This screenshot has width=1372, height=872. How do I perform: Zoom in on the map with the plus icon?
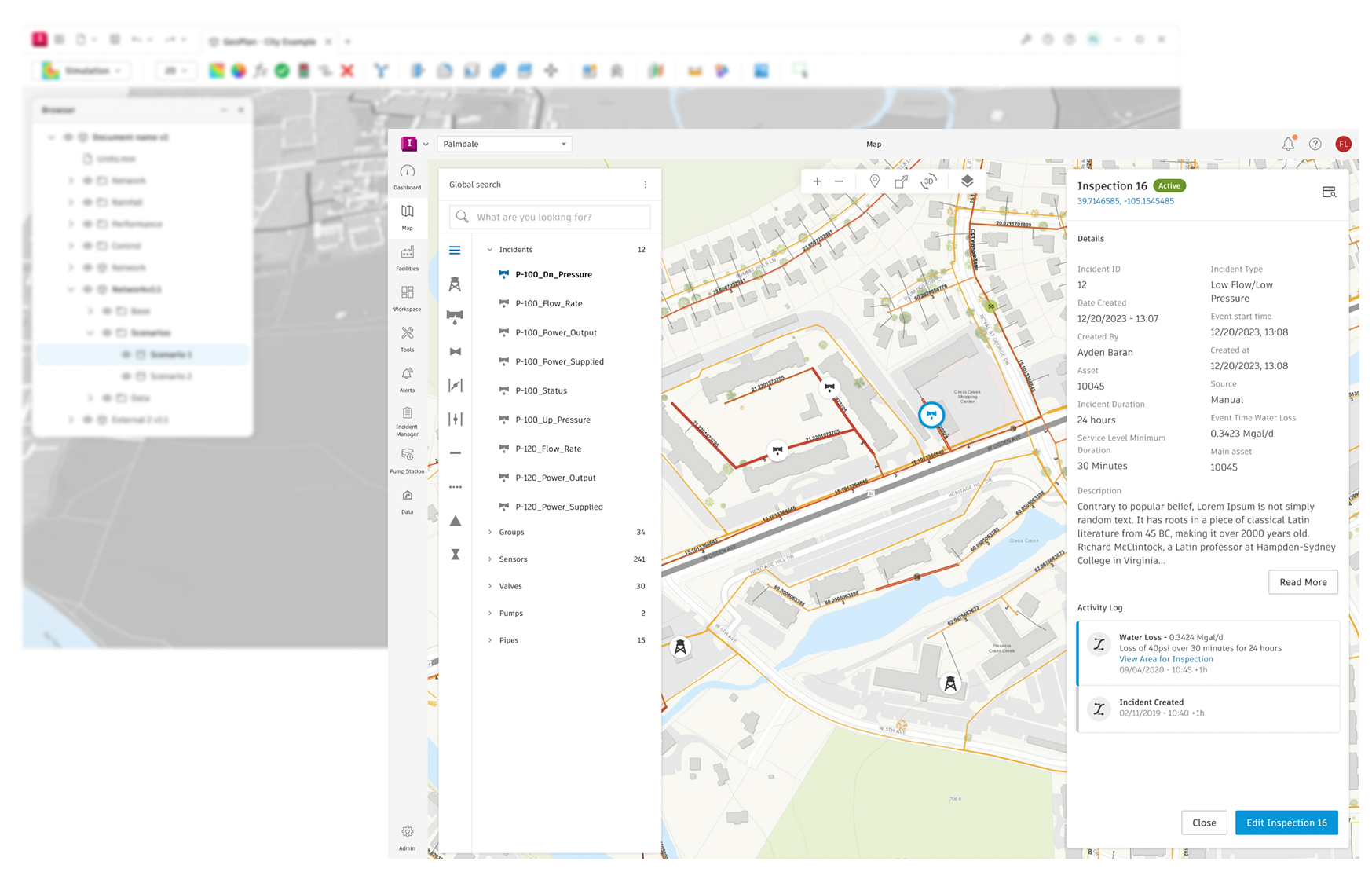(818, 181)
